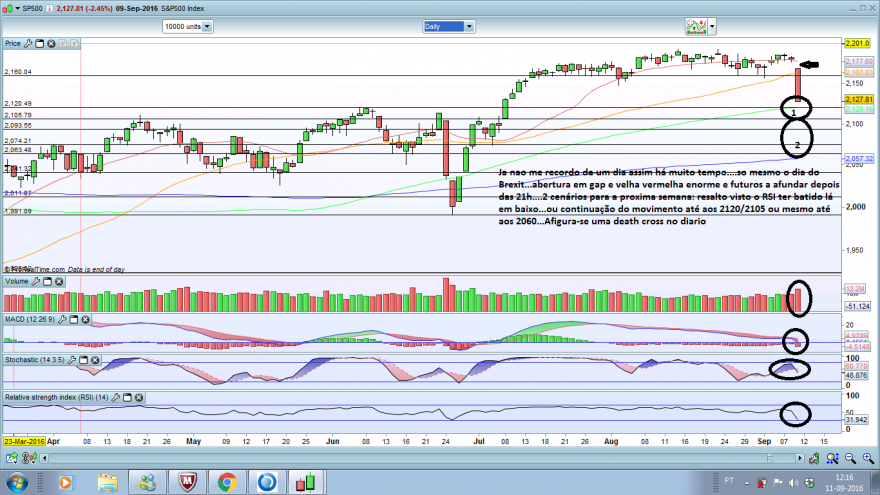Maximize the MACD panel

(x=74, y=319)
